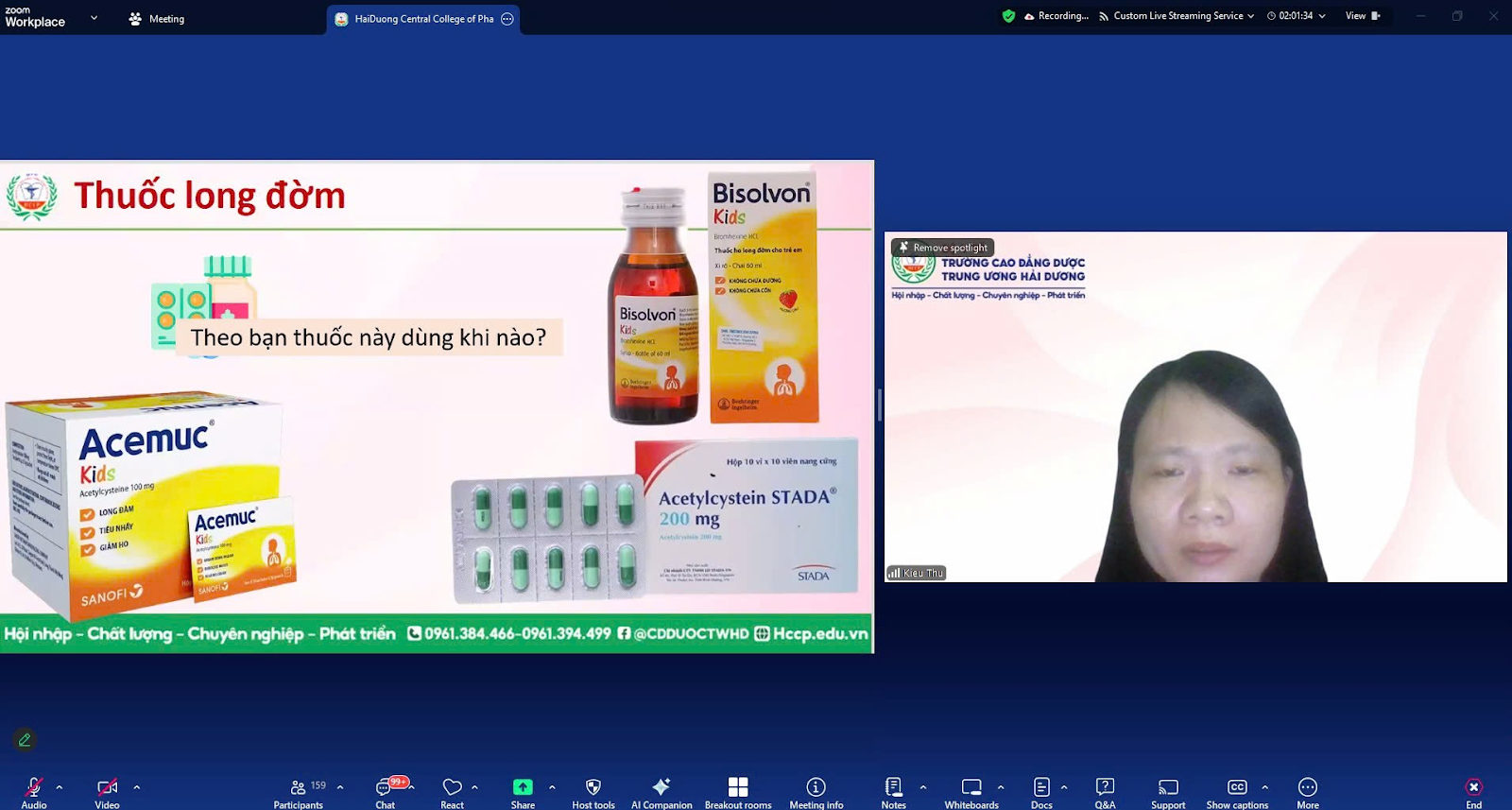Expand audio options chevron next to Audio

[60, 786]
